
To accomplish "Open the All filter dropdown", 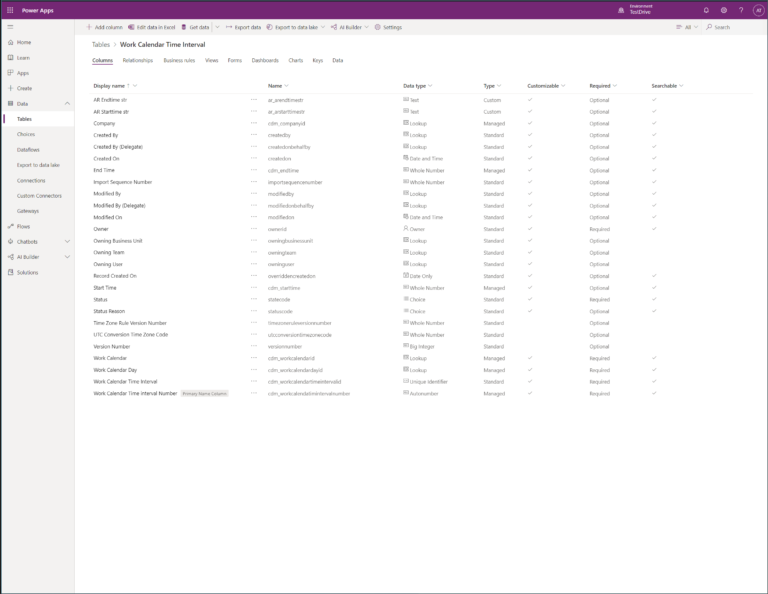I will click(x=687, y=27).
